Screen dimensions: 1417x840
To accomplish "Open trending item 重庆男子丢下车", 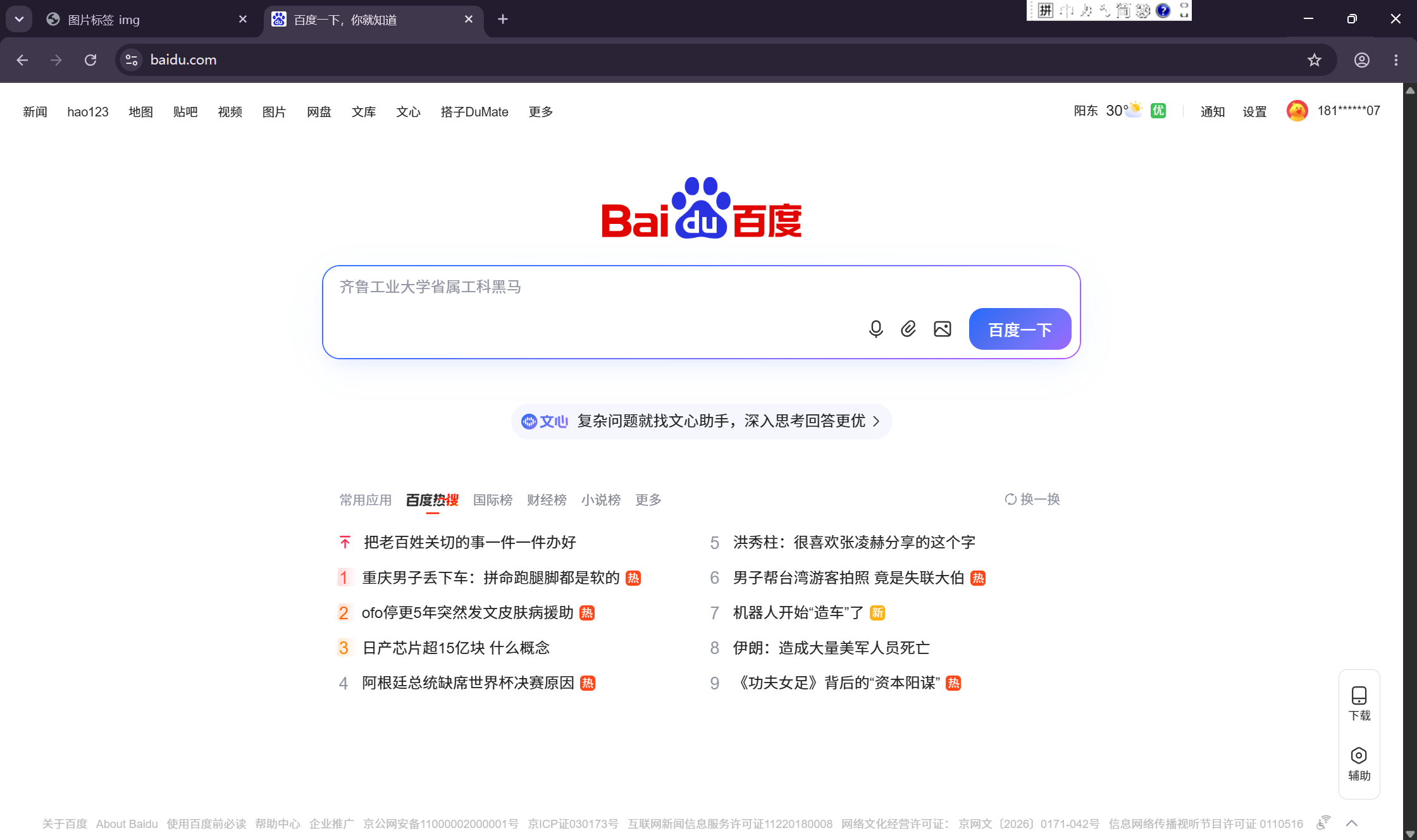I will (490, 577).
